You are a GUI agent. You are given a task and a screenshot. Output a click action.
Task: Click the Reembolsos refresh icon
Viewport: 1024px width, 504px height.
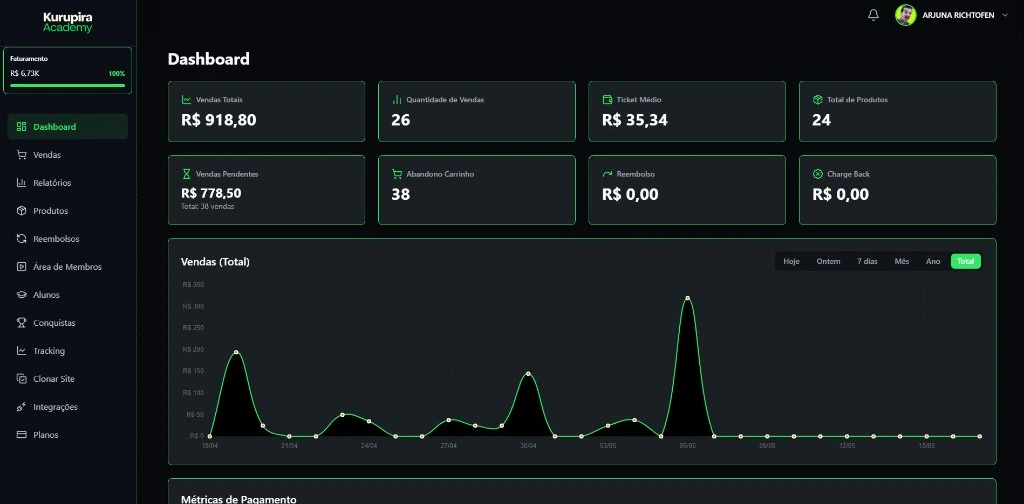click(22, 239)
